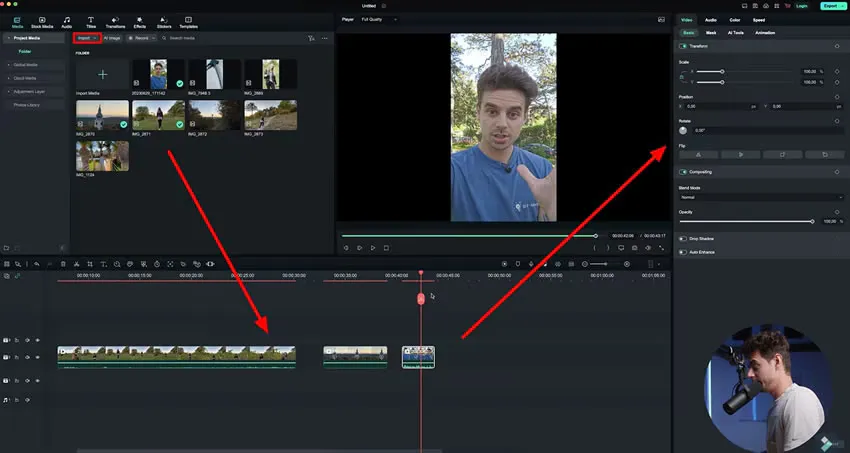Switch to the Color tab
Screen dimensions: 850x453
coord(735,20)
